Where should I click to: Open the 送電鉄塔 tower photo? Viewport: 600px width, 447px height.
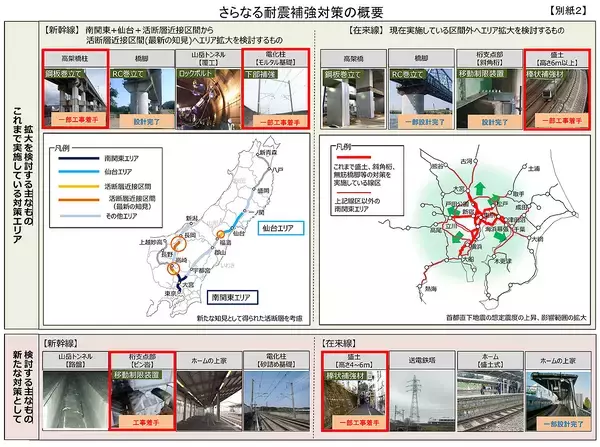pyautogui.click(x=422, y=401)
